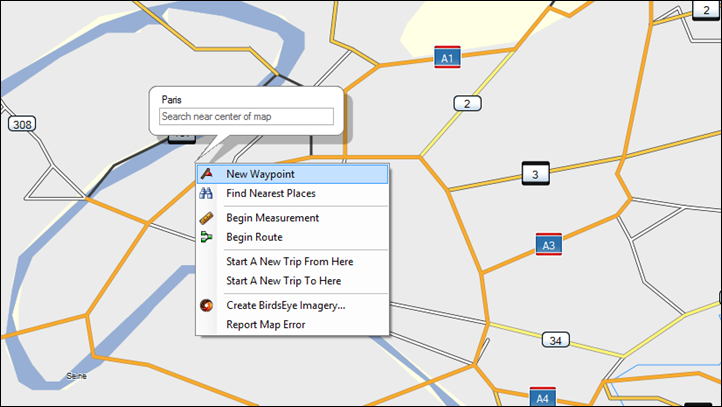722x407 pixels.
Task: Click the A1 highway shield
Action: pyautogui.click(x=447, y=58)
